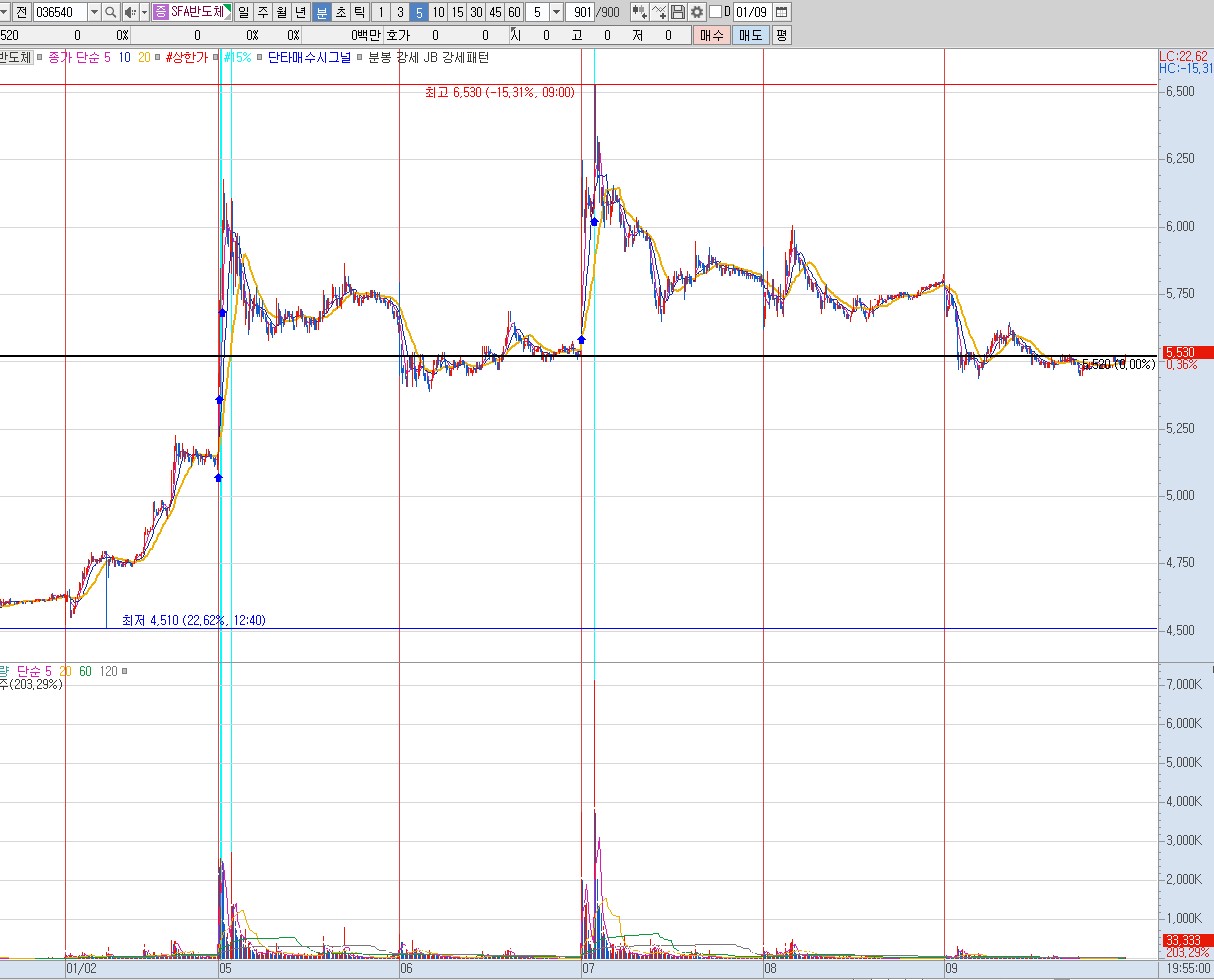
Task: Click the 20 moving average legend label
Action: click(145, 58)
